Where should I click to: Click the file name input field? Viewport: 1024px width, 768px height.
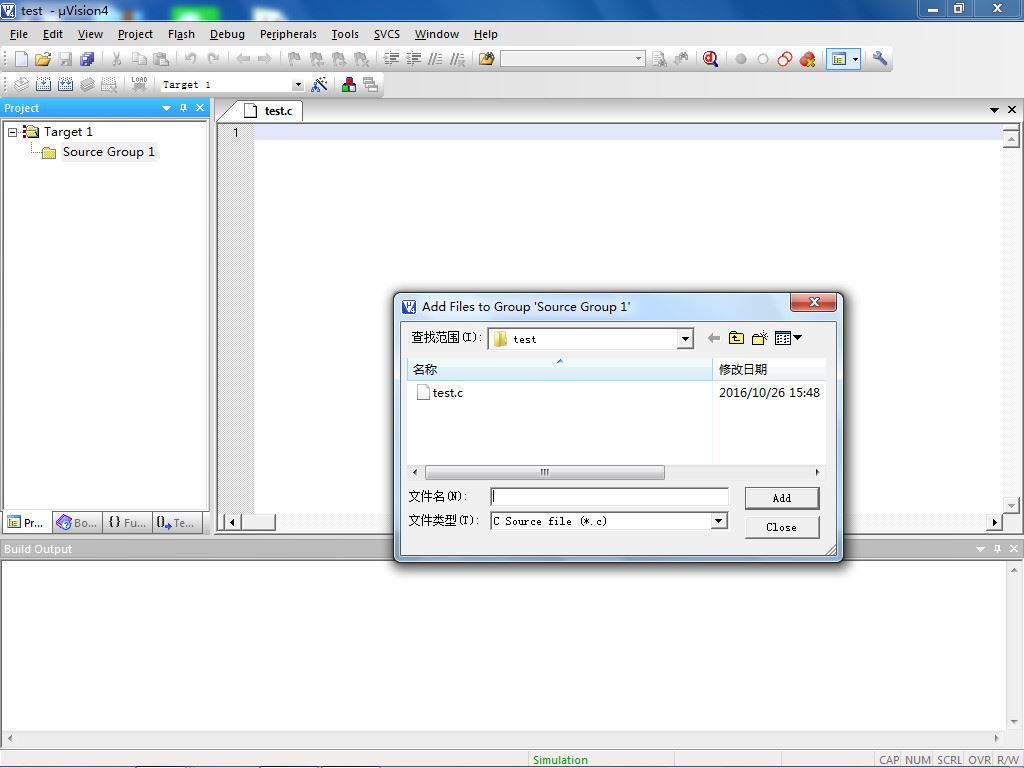click(x=609, y=497)
